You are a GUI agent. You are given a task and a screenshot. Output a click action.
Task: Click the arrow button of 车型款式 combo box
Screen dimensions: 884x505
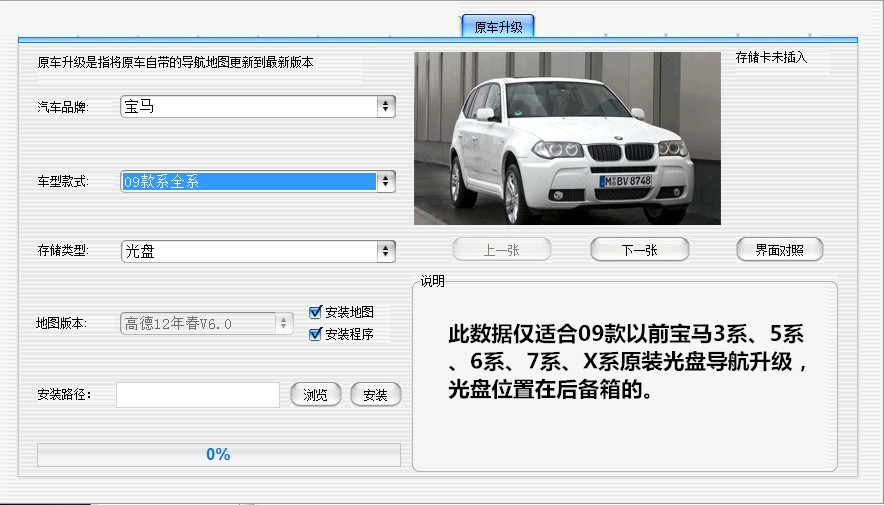[x=386, y=181]
